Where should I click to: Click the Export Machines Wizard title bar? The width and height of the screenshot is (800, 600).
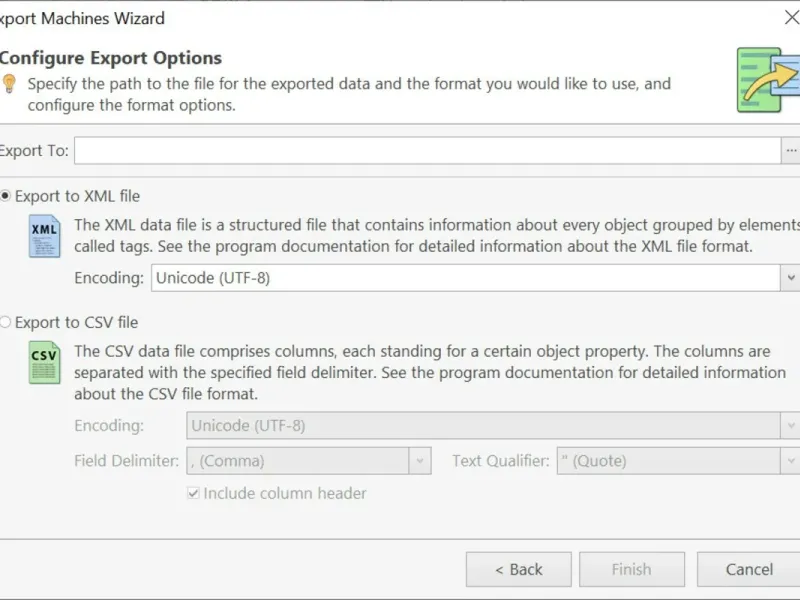coord(300,17)
